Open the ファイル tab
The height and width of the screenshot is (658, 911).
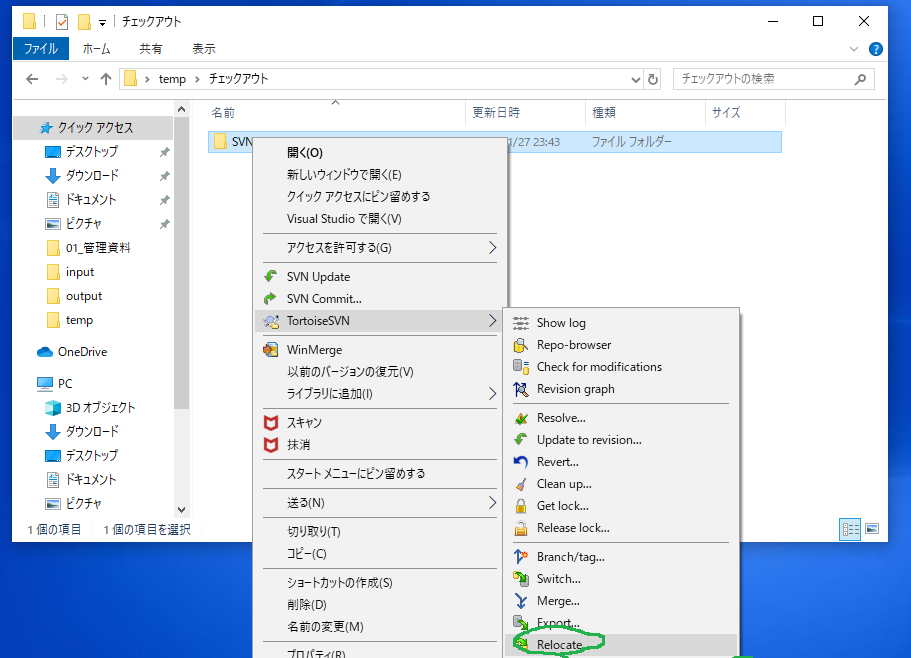(41, 49)
